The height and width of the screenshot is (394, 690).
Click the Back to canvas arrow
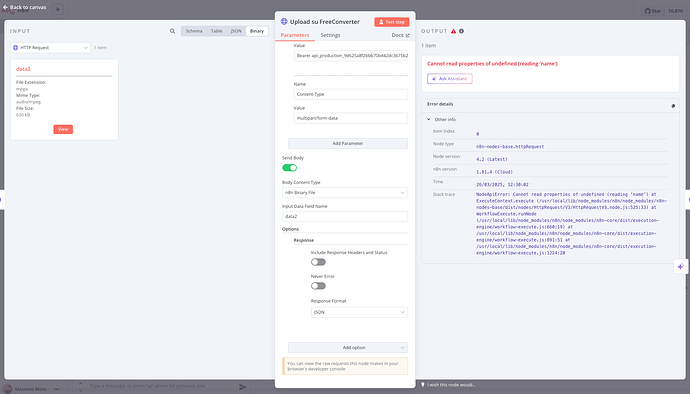tap(5, 7)
